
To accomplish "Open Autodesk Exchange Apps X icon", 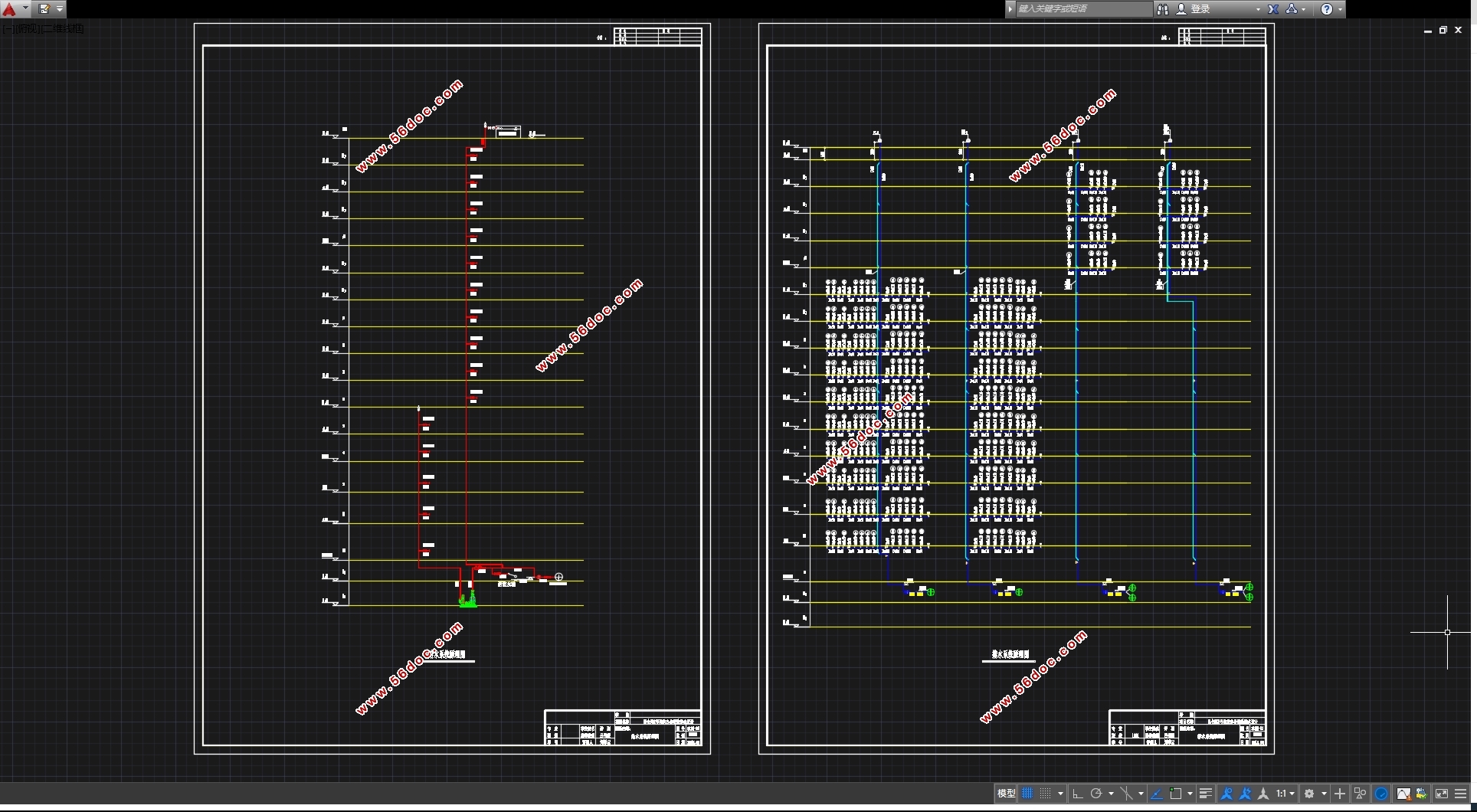I will pyautogui.click(x=1273, y=9).
